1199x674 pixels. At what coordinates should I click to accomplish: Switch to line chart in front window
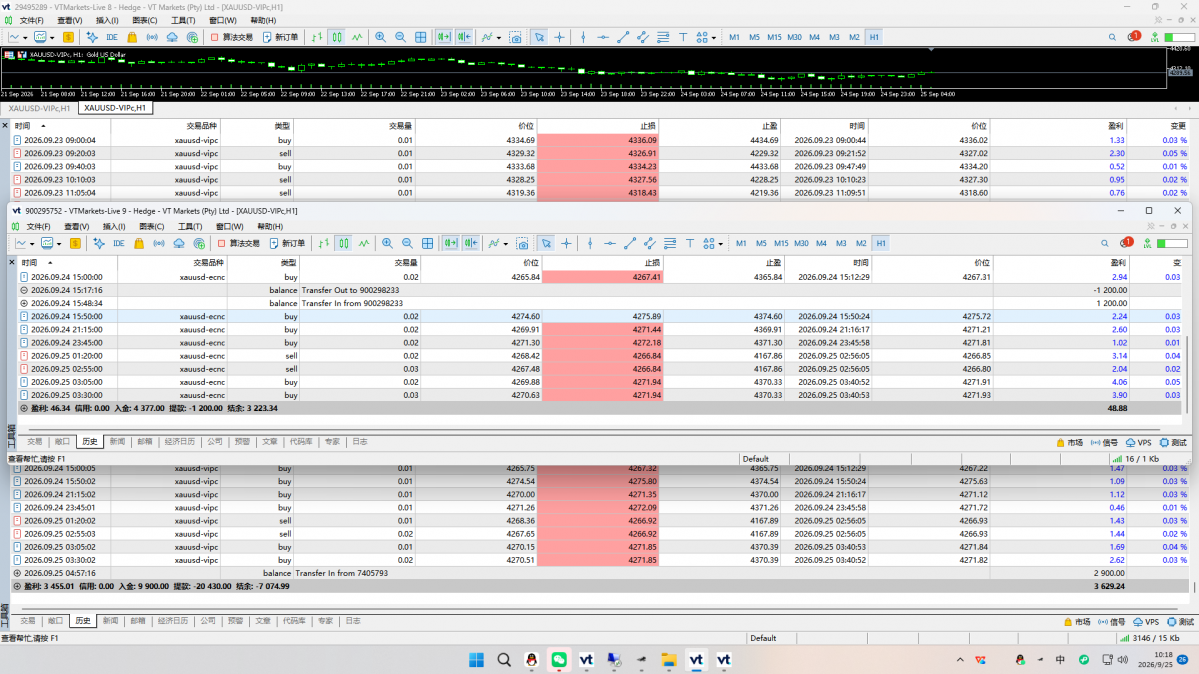[364, 243]
